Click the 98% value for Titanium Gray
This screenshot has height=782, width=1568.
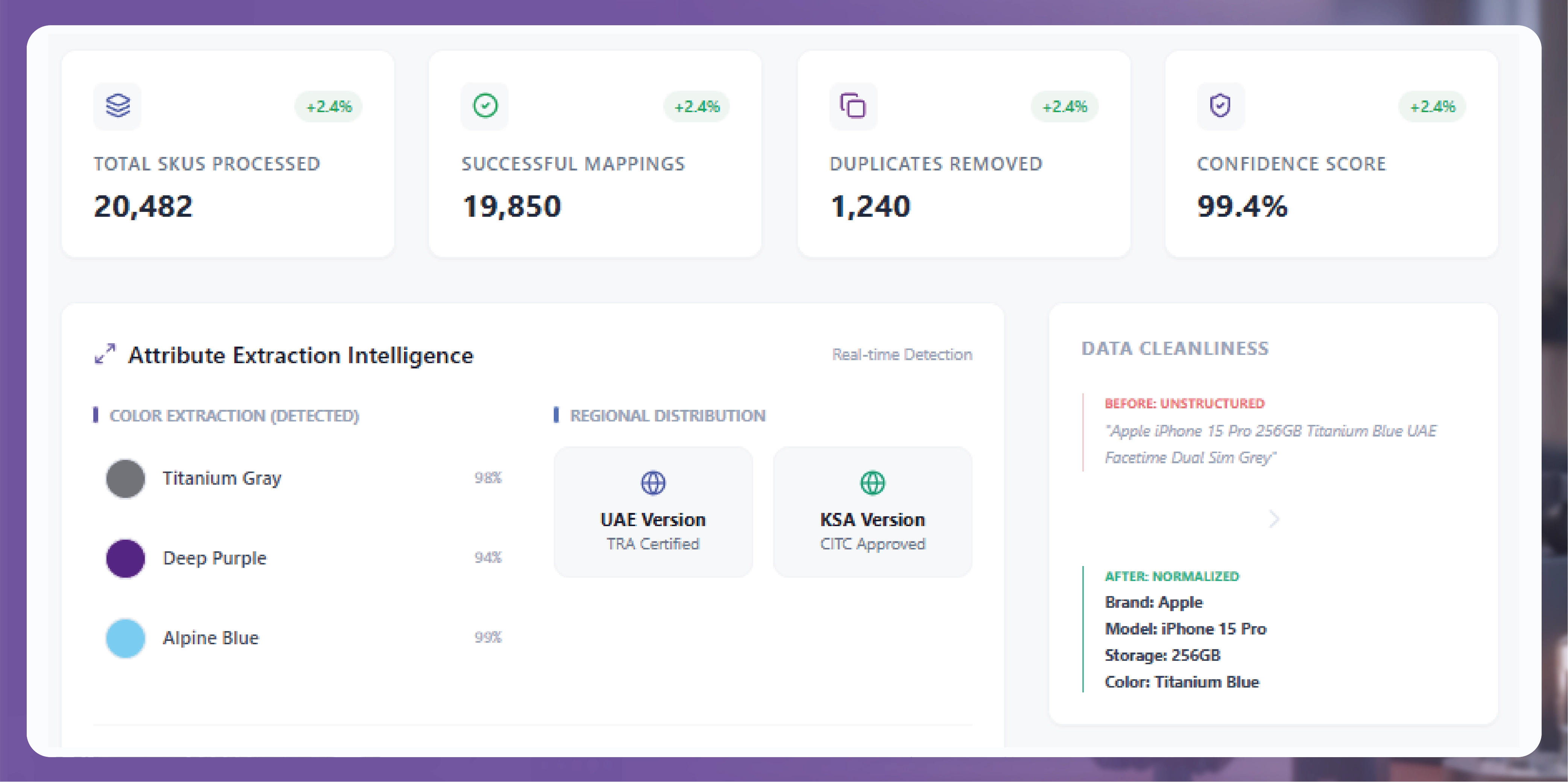tap(488, 478)
